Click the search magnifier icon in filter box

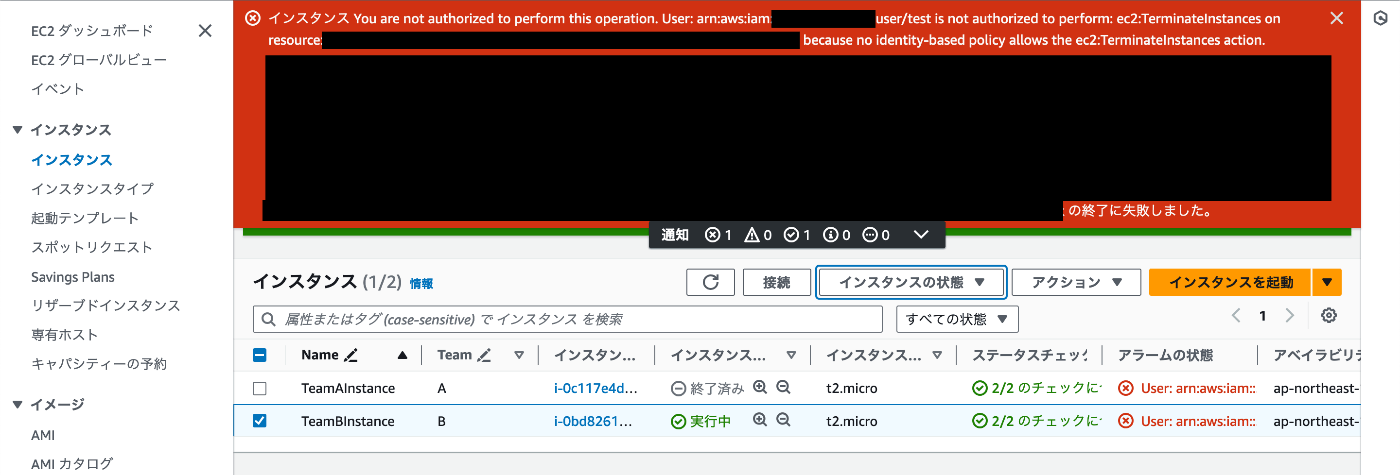[268, 320]
